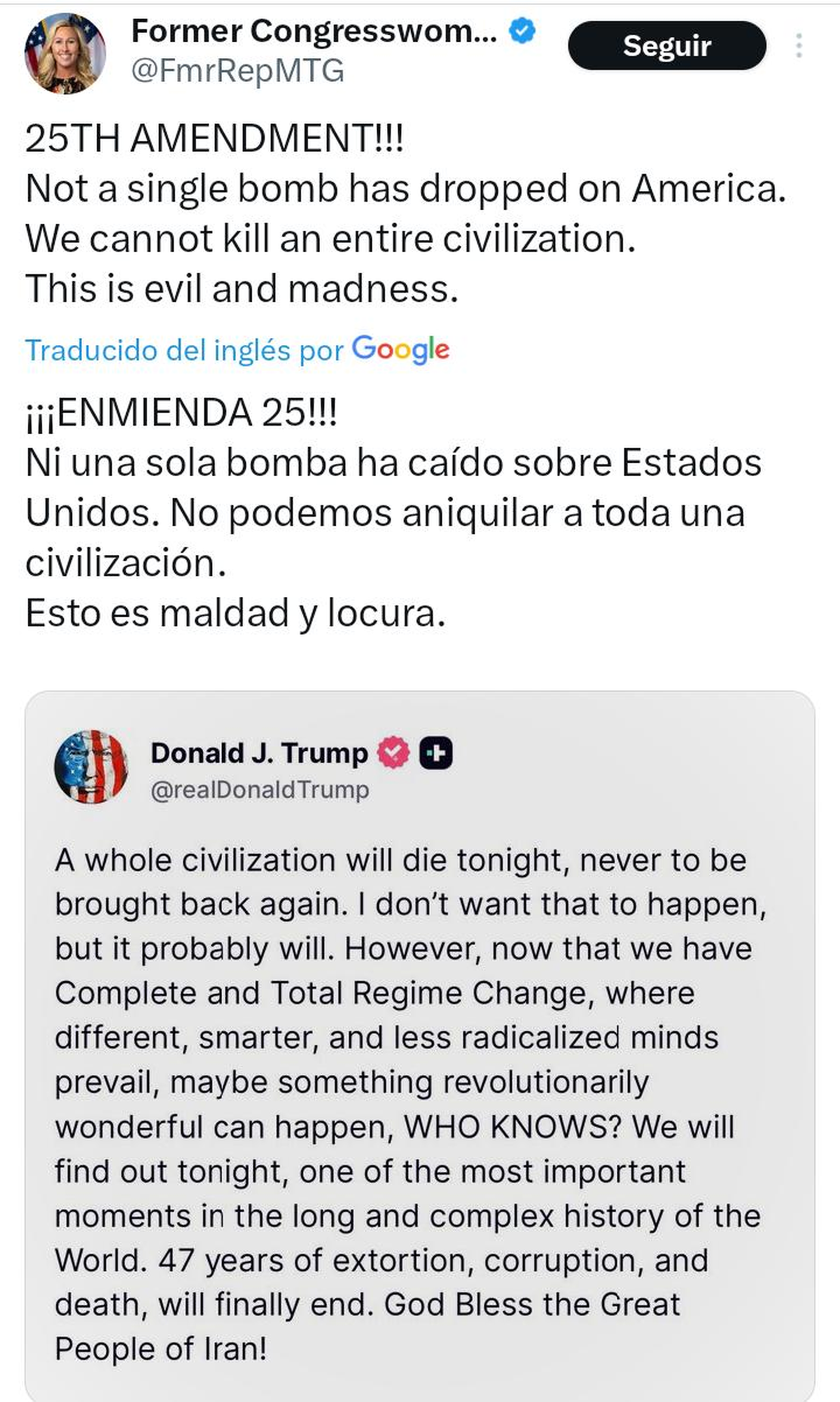Open the "Donald J. Trump" display name
This screenshot has width=840, height=1402.
259,753
